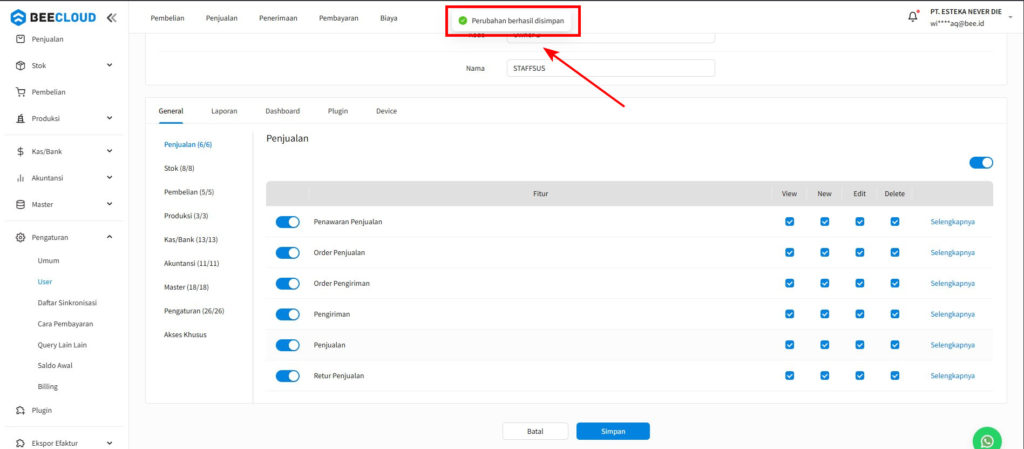Expand the Produksi sidebar menu
Screen dimensions: 1024x449
coord(109,118)
